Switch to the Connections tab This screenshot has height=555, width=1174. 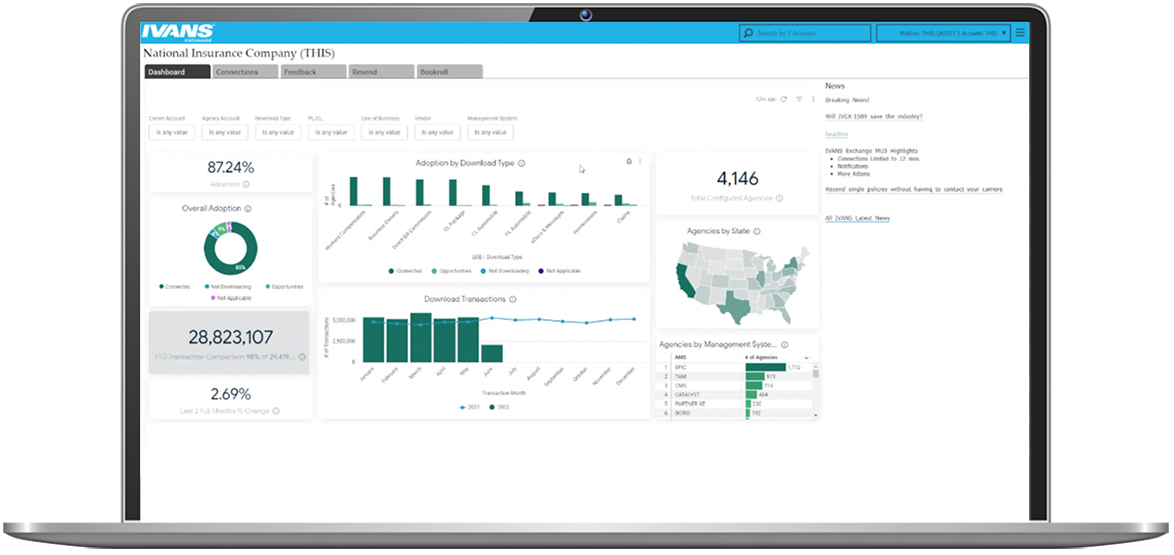tap(245, 72)
